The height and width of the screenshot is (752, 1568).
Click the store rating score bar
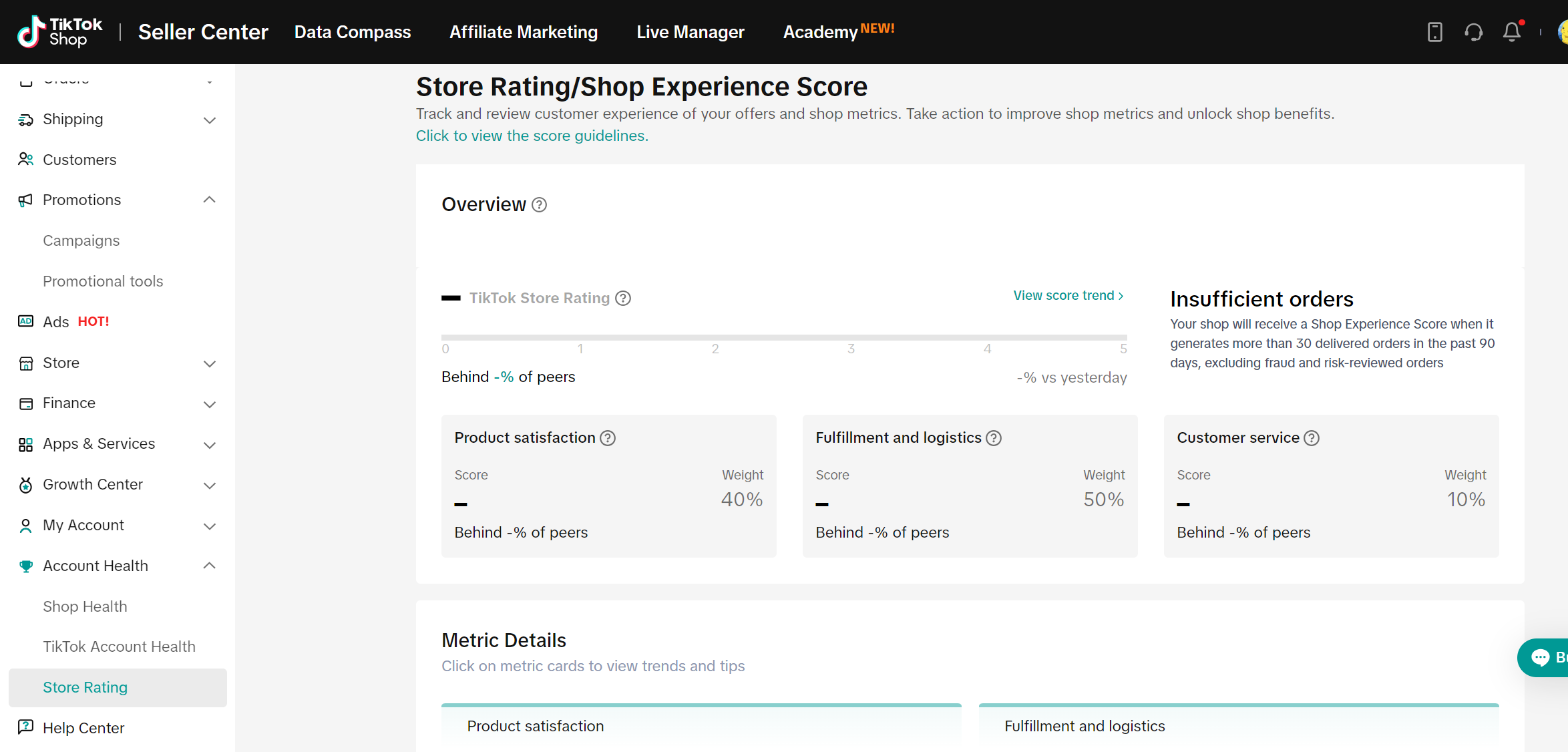pos(783,337)
